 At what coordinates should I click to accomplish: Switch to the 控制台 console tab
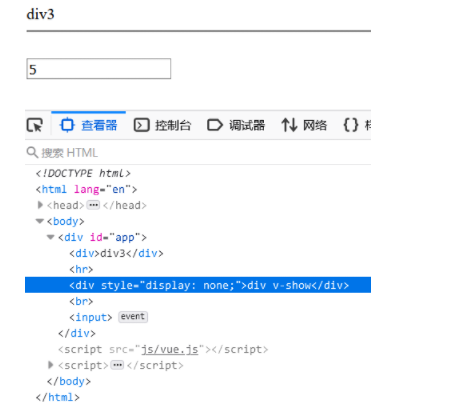[162, 125]
